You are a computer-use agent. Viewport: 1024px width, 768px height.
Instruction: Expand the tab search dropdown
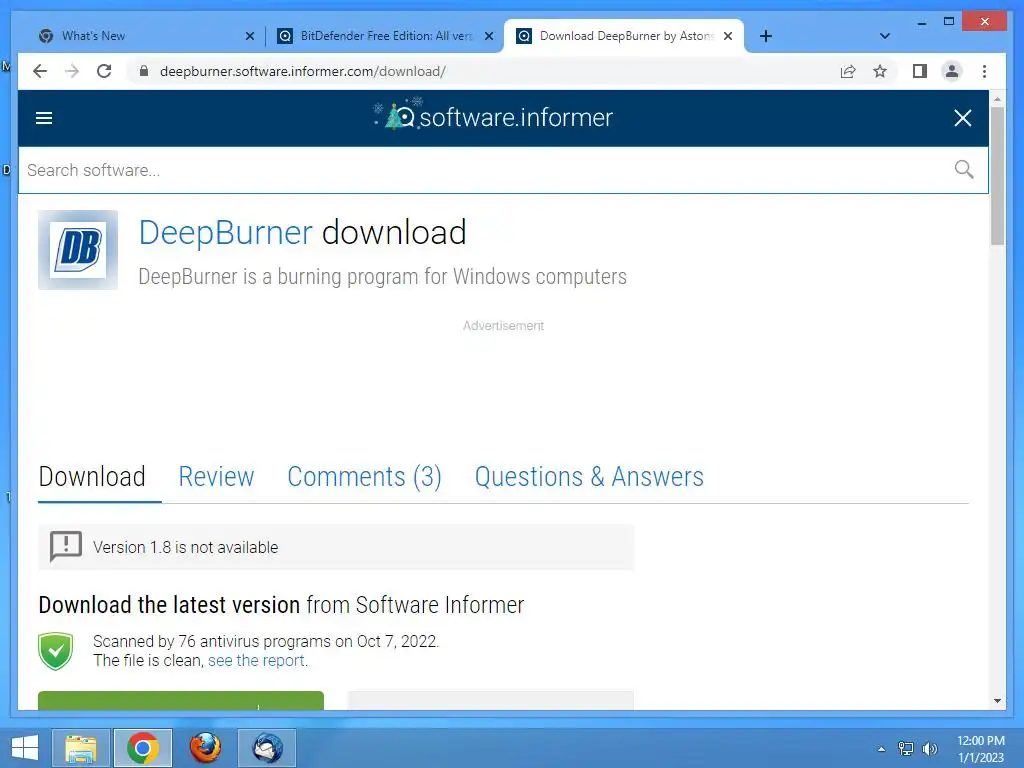(885, 36)
